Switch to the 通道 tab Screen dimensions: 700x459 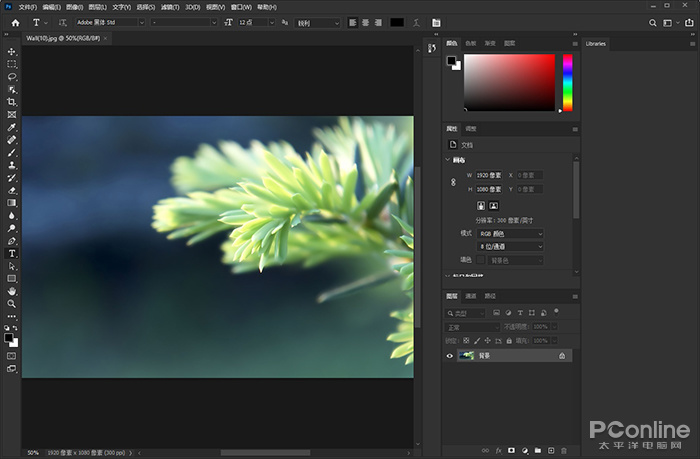pyautogui.click(x=471, y=296)
